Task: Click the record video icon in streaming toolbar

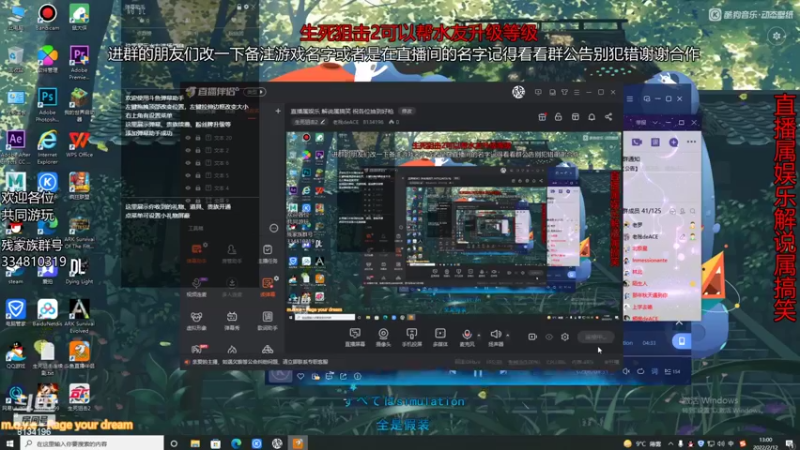Action: pos(532,337)
